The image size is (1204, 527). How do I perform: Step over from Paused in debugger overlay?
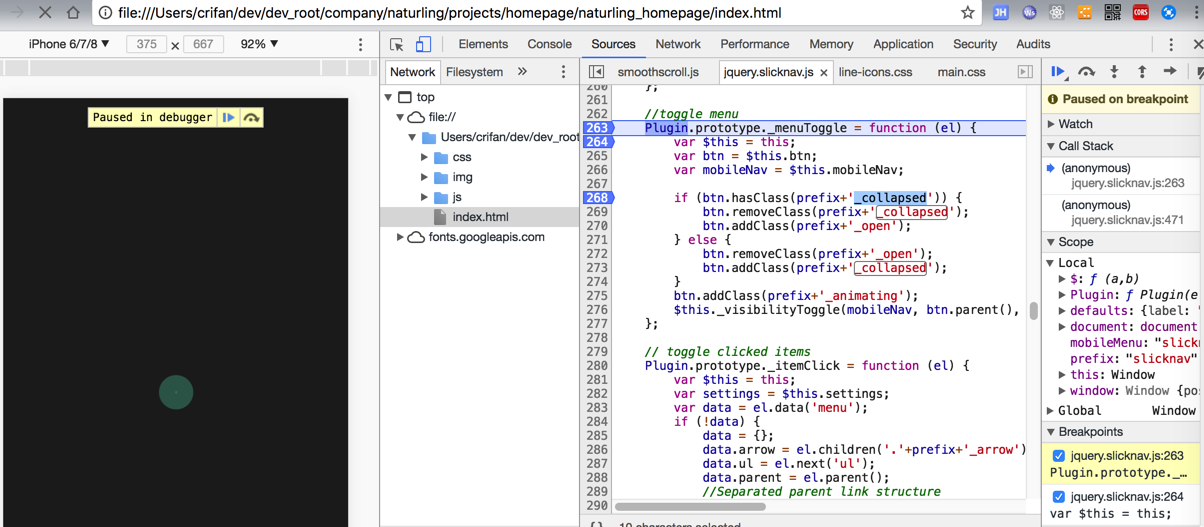pos(252,117)
